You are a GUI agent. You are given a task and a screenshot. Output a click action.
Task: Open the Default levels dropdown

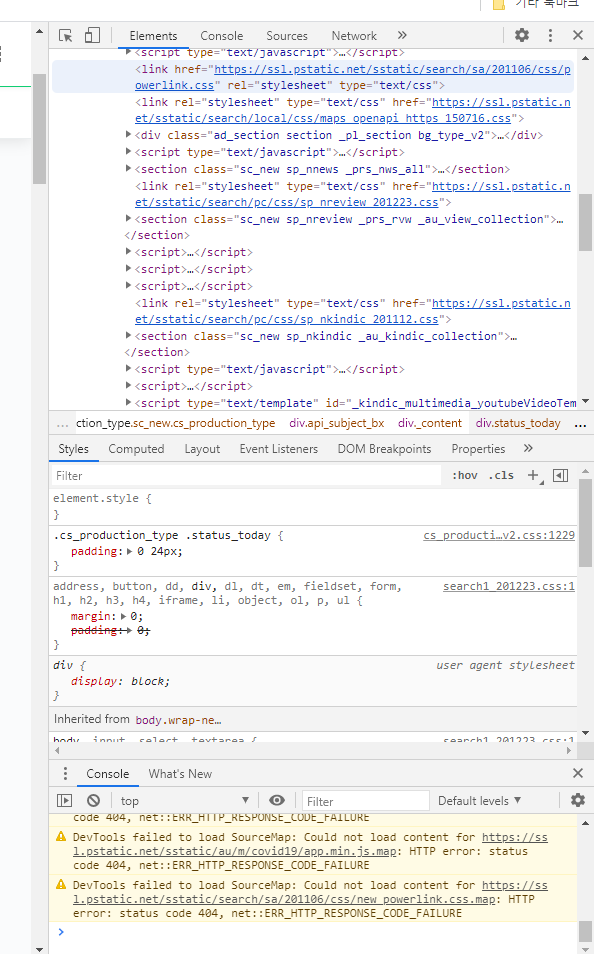[x=480, y=801]
